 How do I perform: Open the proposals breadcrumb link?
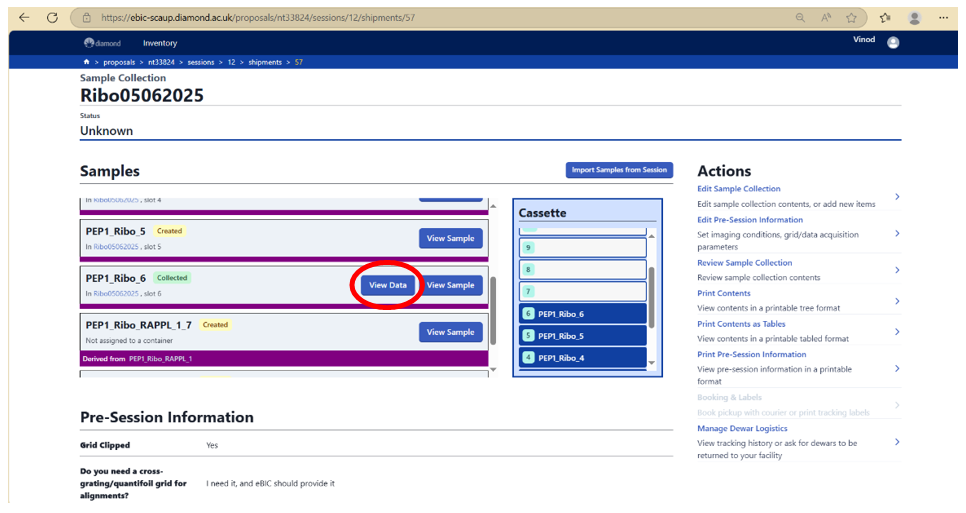pos(119,62)
